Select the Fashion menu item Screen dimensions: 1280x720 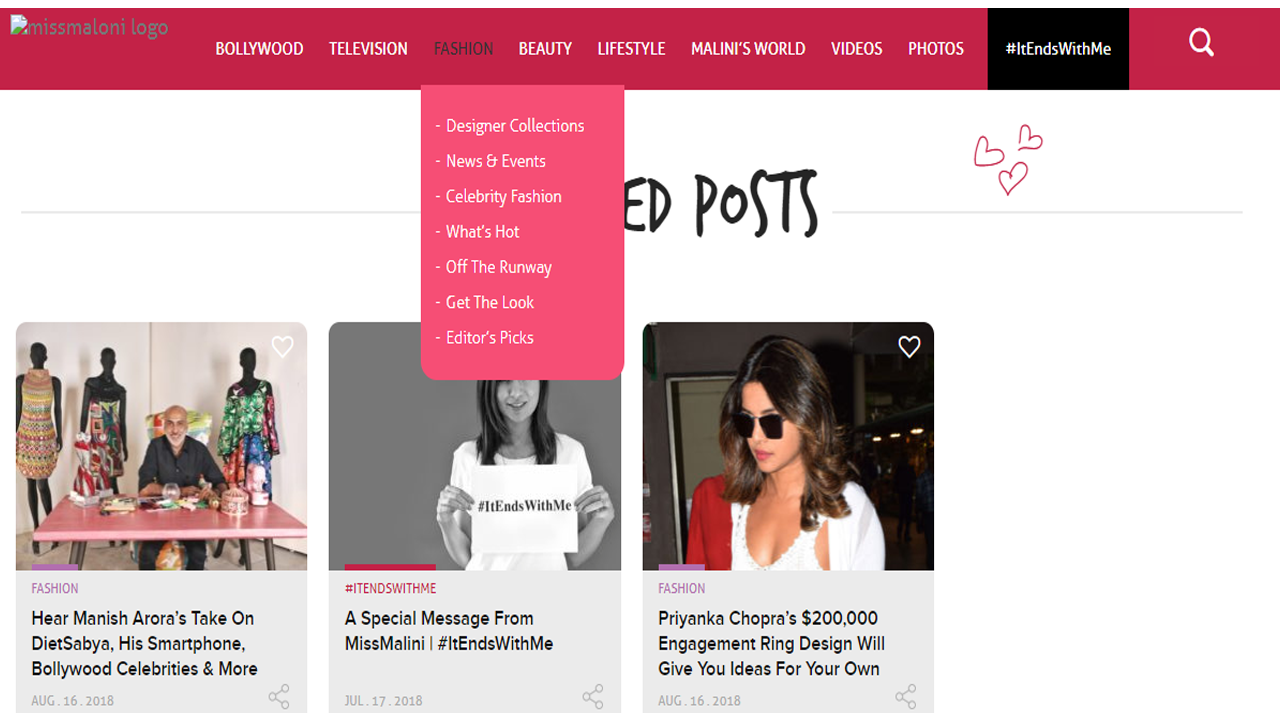[463, 48]
